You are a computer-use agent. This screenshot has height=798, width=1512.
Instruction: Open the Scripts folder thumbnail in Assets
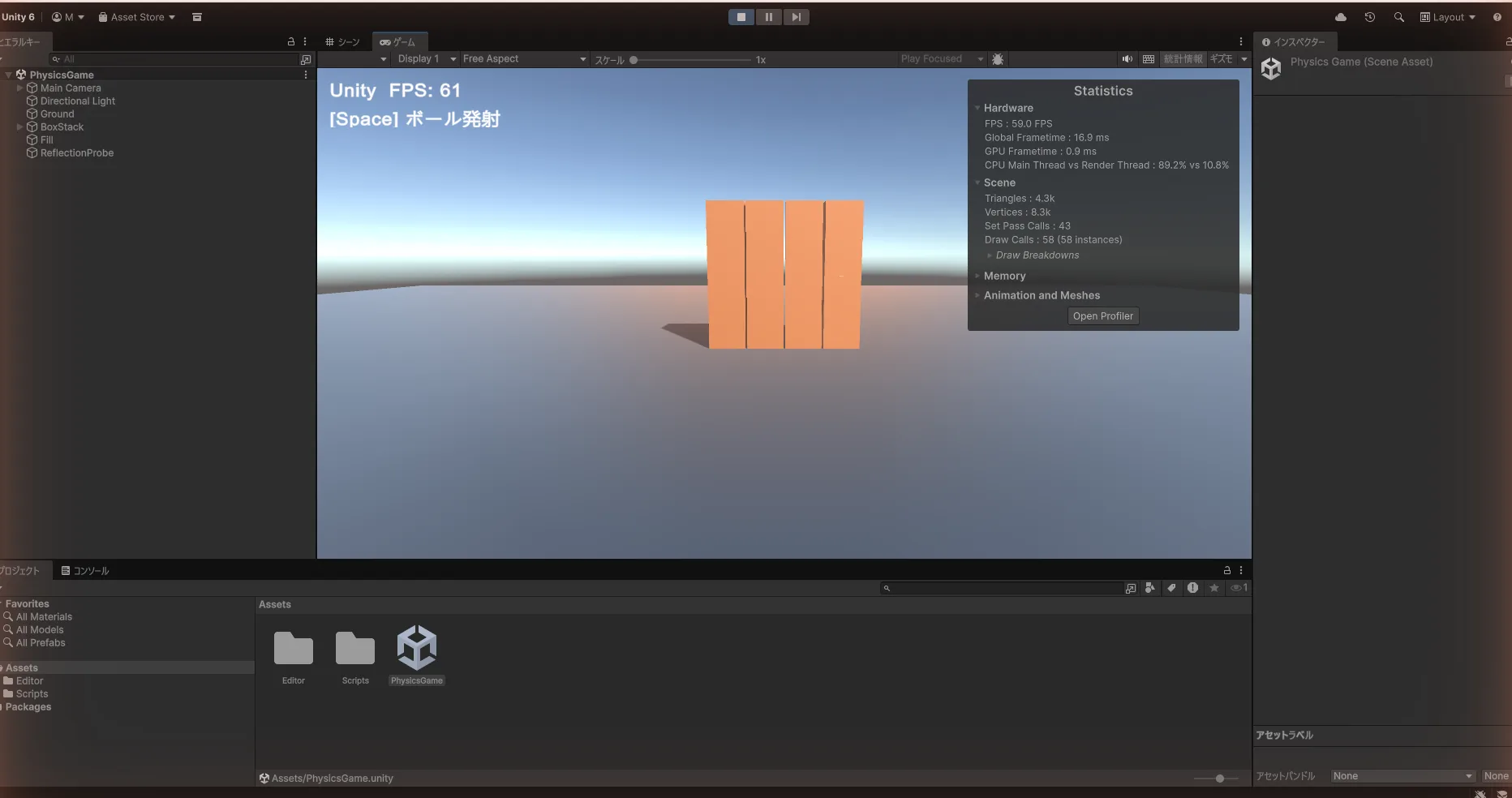coord(355,649)
